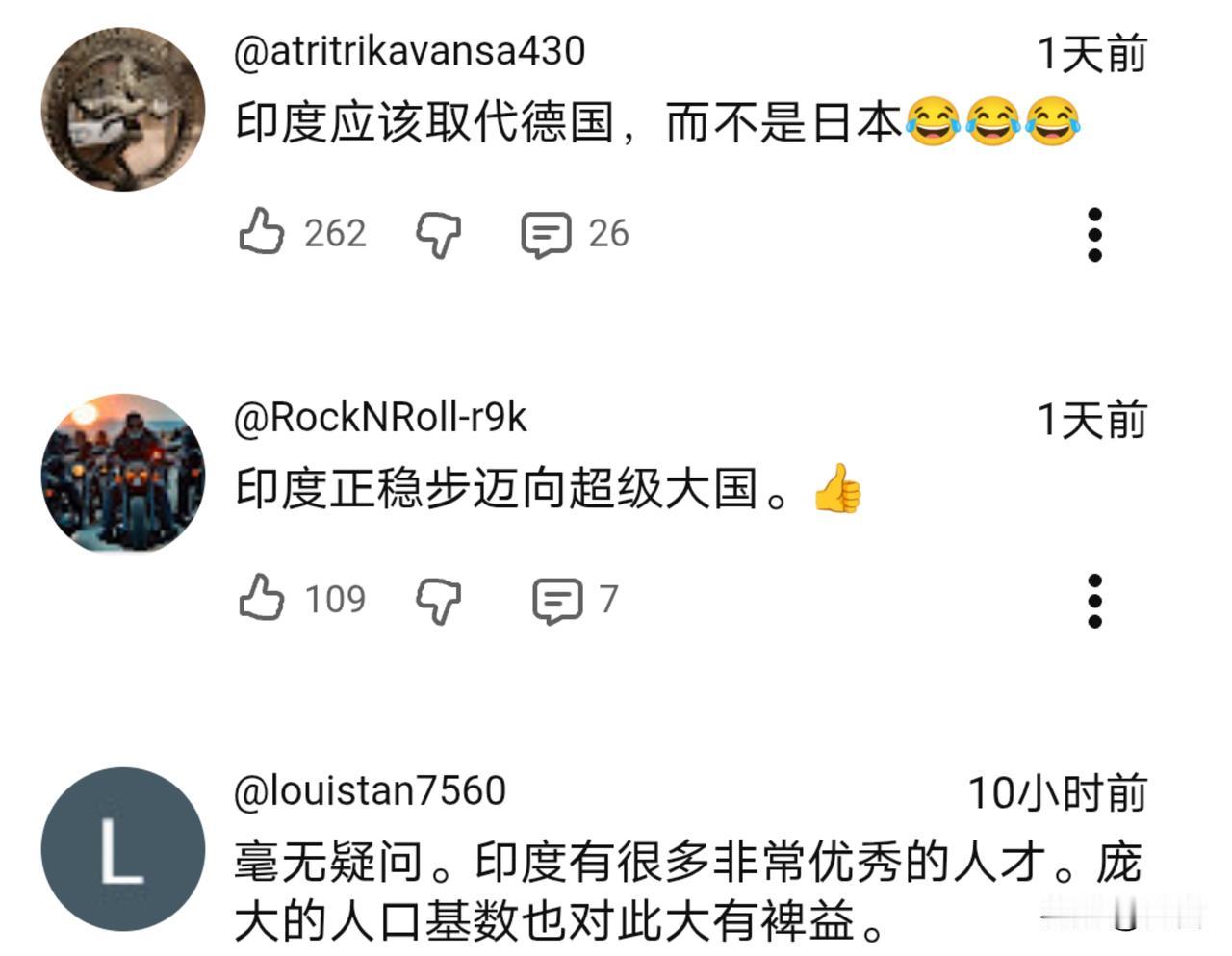Click the username @atritrikavansa430
Screen dimensions: 1232x956
click(409, 51)
